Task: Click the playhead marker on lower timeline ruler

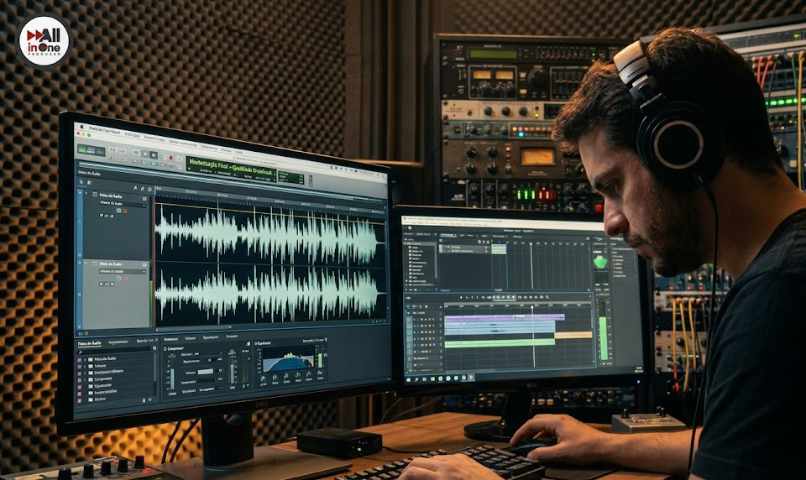Action: [x=532, y=308]
